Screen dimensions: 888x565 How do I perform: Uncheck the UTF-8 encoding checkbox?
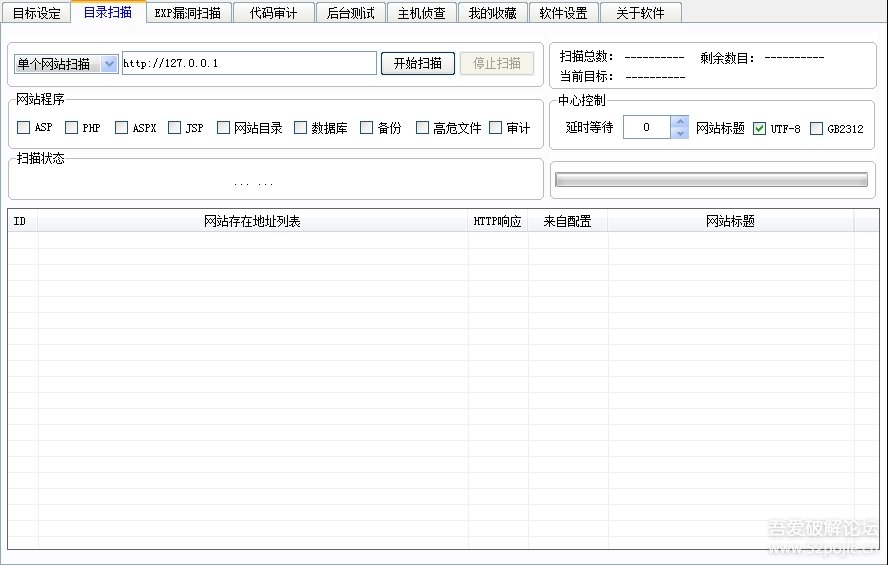pyautogui.click(x=759, y=129)
